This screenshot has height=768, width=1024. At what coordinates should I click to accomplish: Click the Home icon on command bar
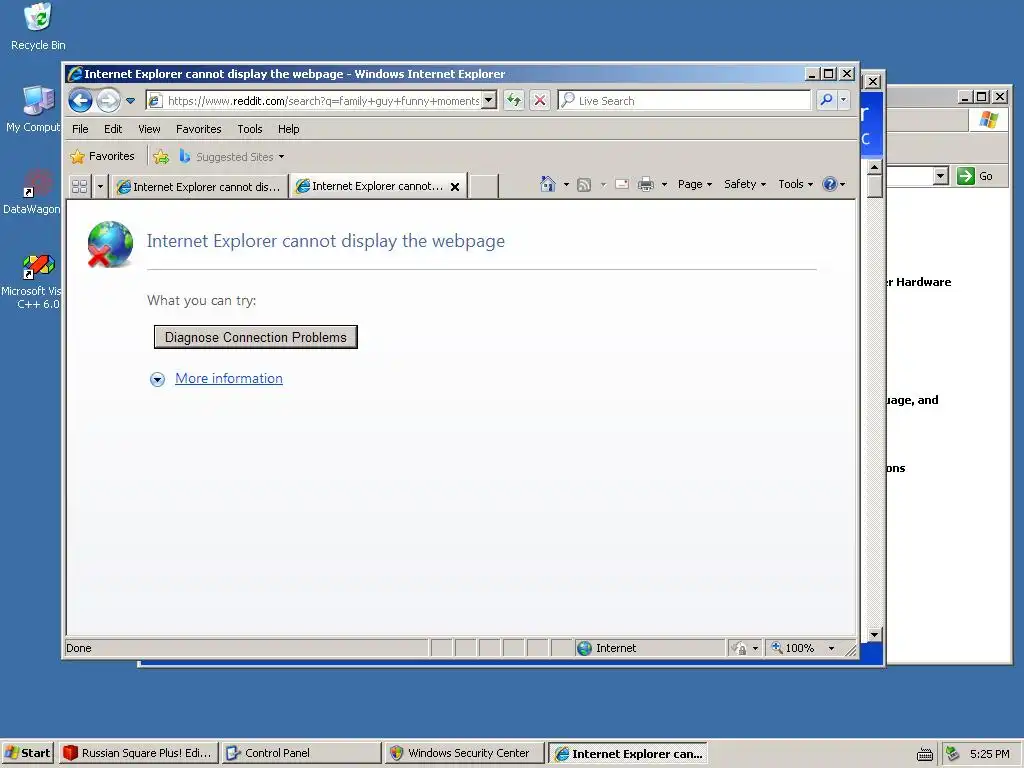point(548,184)
